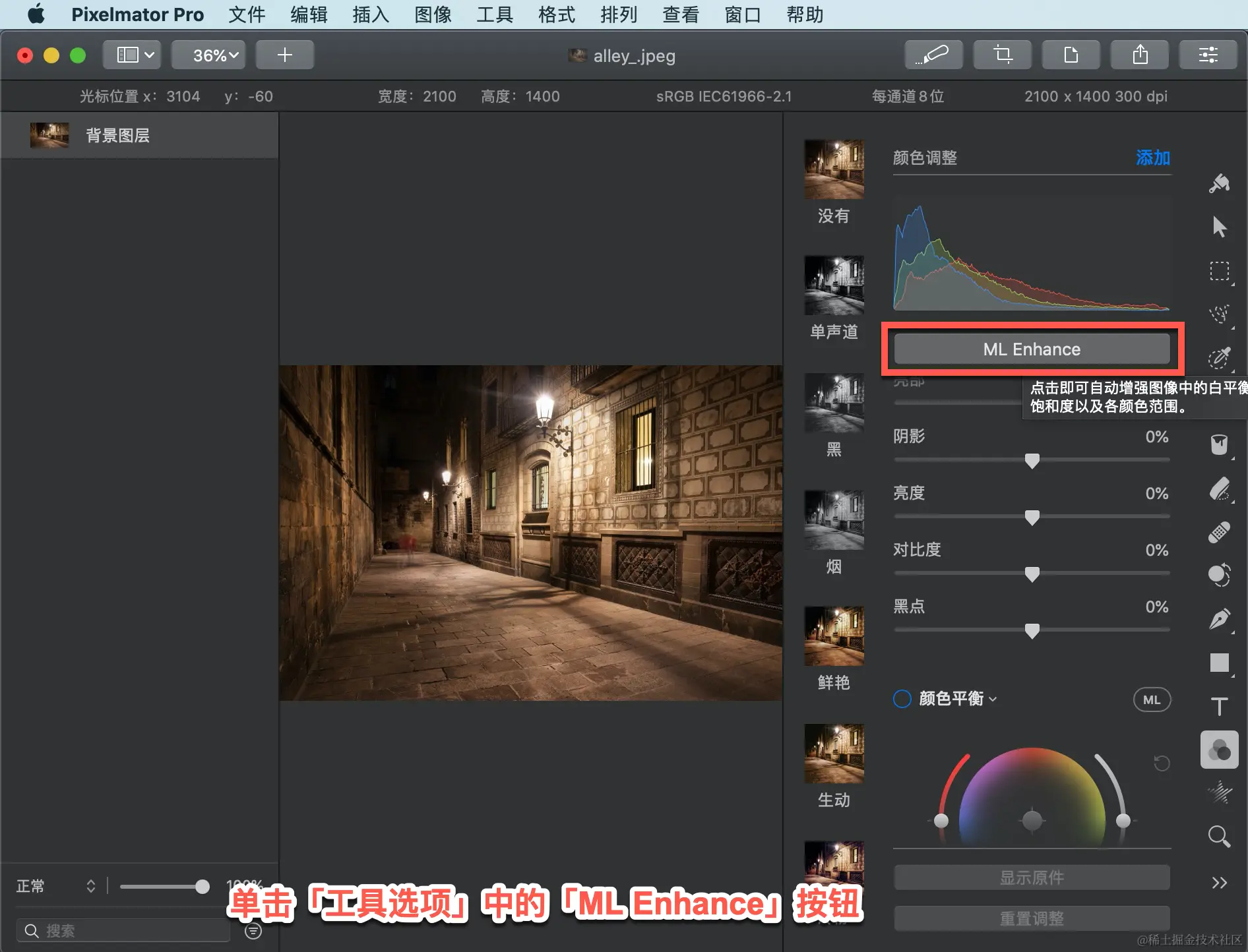This screenshot has height=952, width=1248.
Task: Click the Share export icon
Action: [1140, 55]
